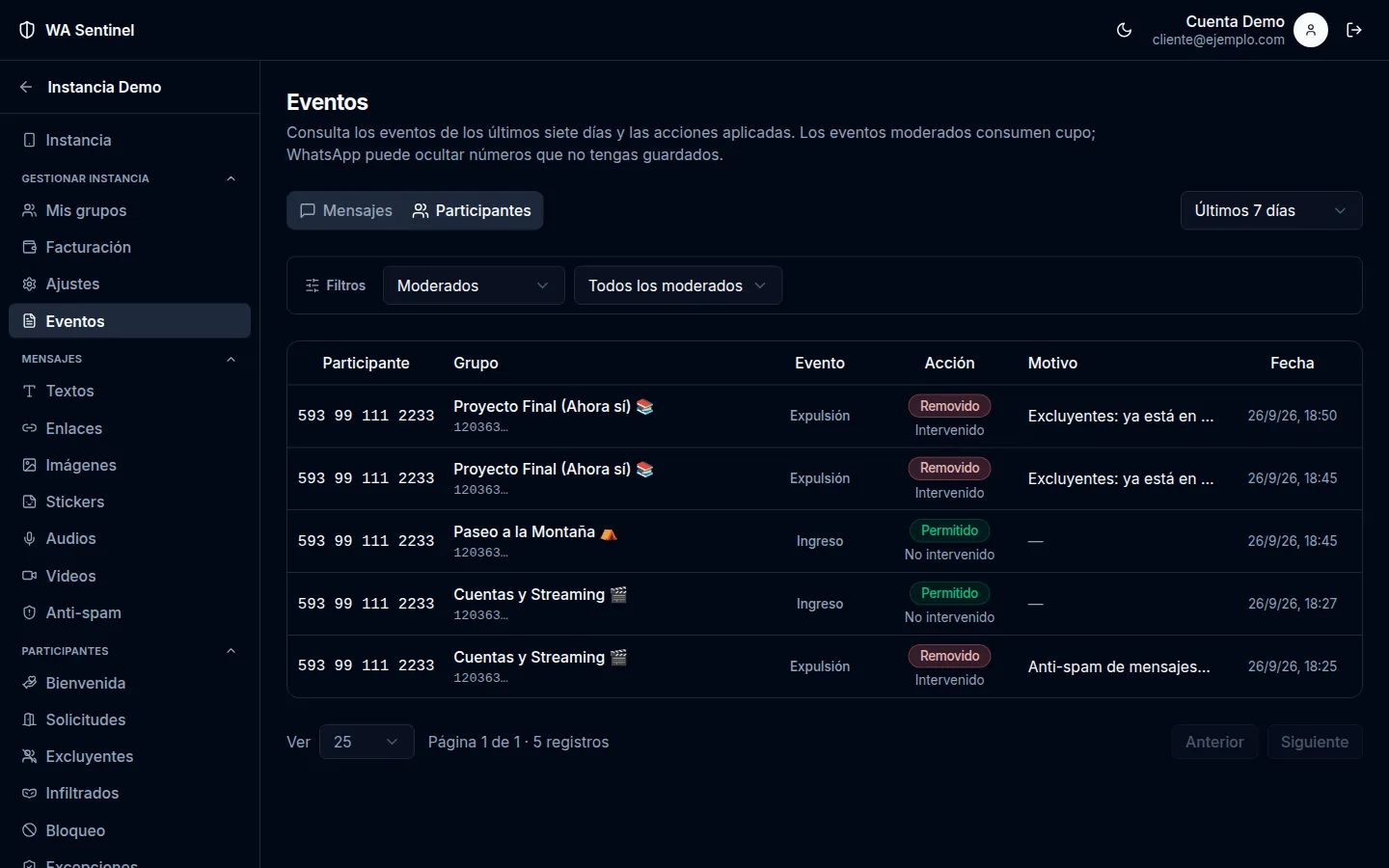This screenshot has width=1389, height=868.
Task: Open Bloqueo in the sidebar
Action: (129, 830)
